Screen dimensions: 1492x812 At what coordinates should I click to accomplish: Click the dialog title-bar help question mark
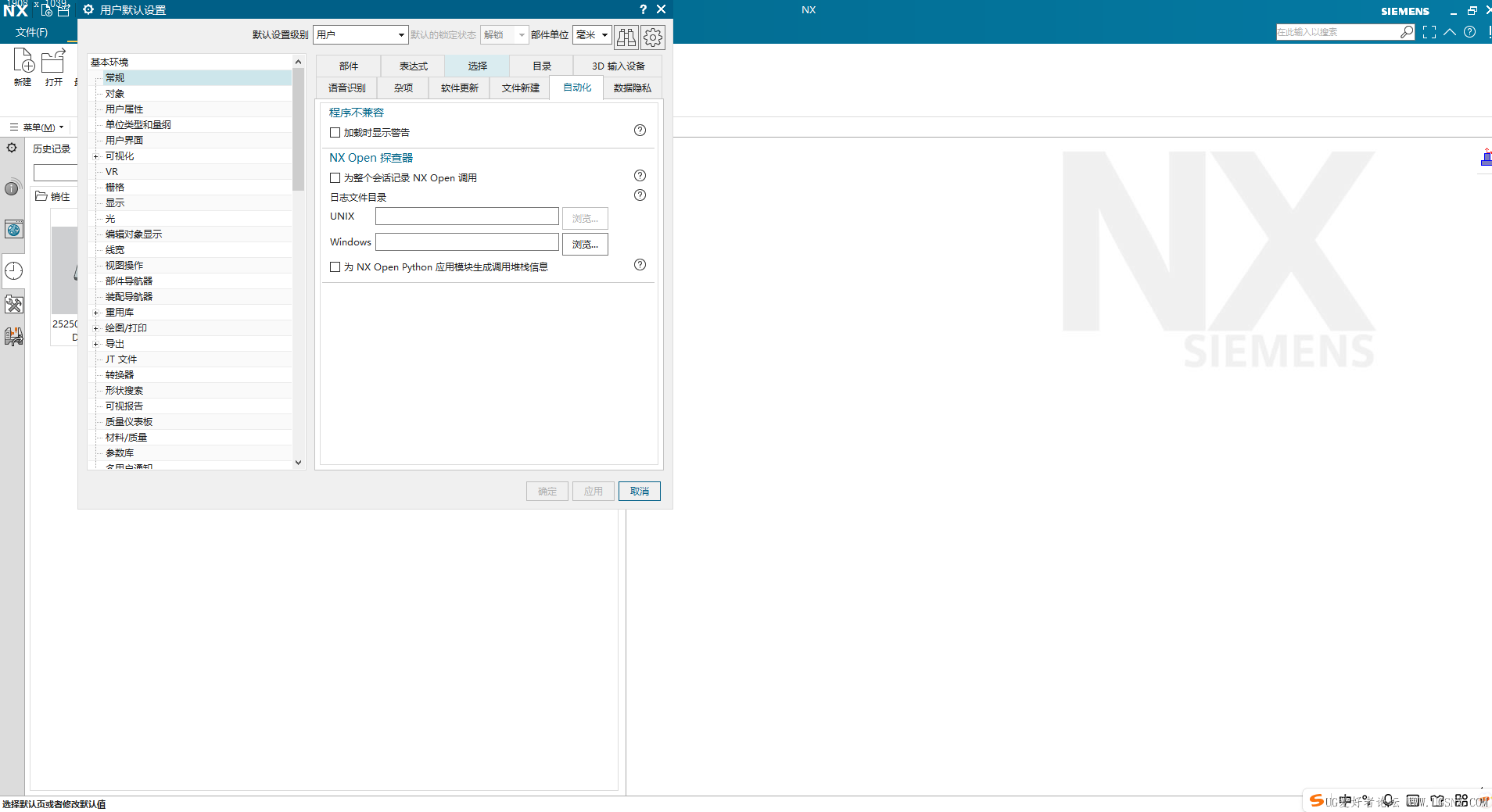(x=643, y=9)
